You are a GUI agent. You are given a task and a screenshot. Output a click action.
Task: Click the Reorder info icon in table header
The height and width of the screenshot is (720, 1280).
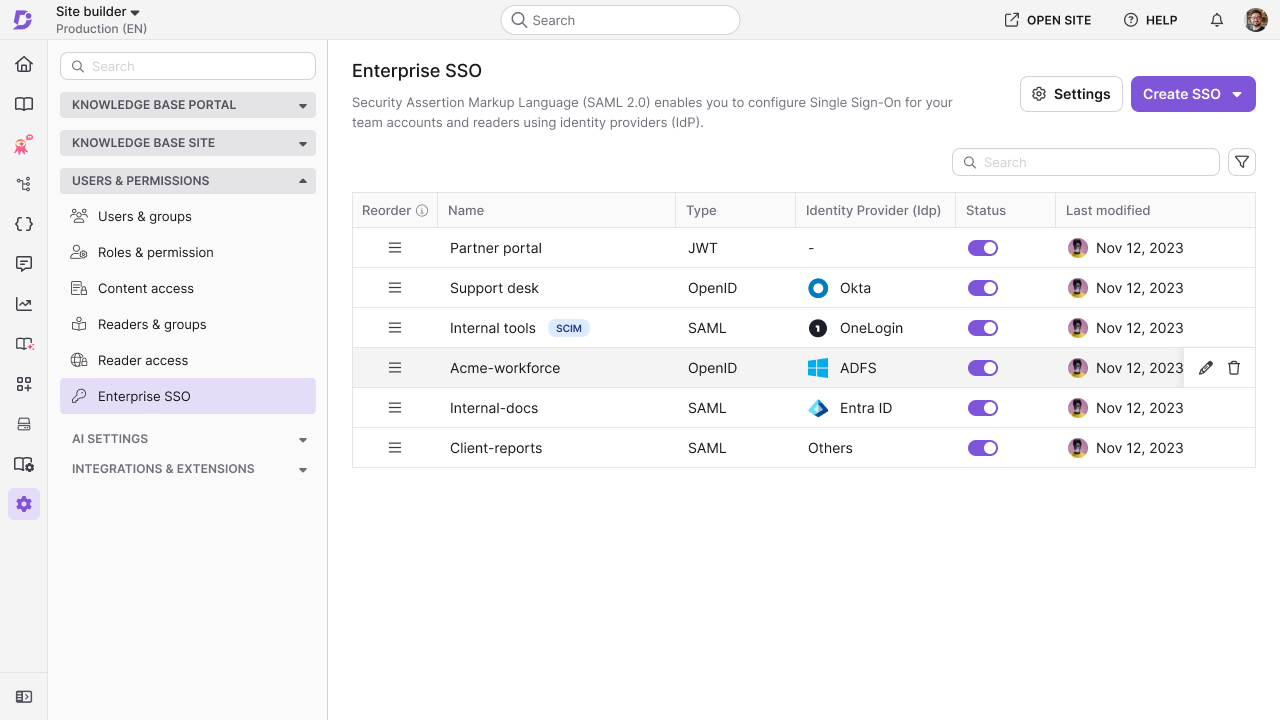pos(422,211)
